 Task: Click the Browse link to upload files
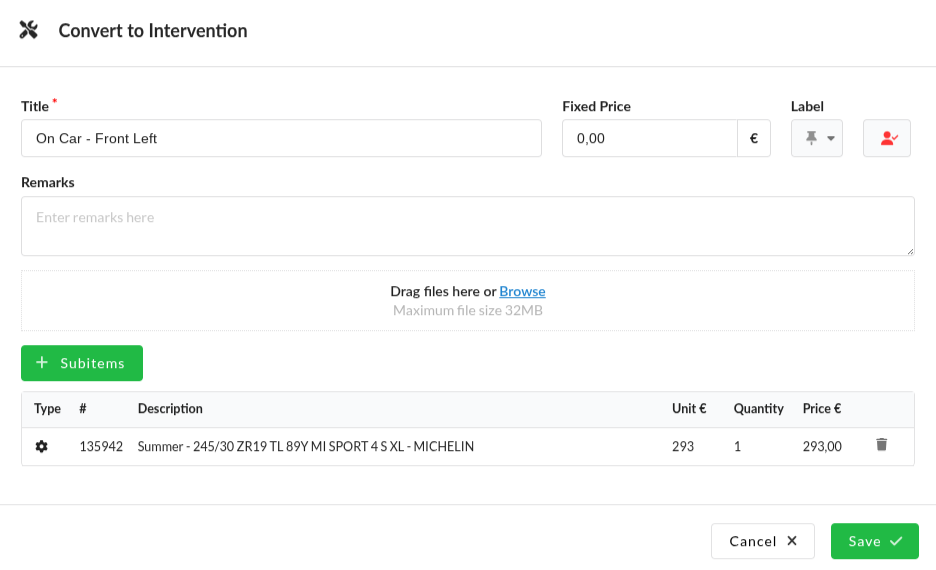pos(522,291)
